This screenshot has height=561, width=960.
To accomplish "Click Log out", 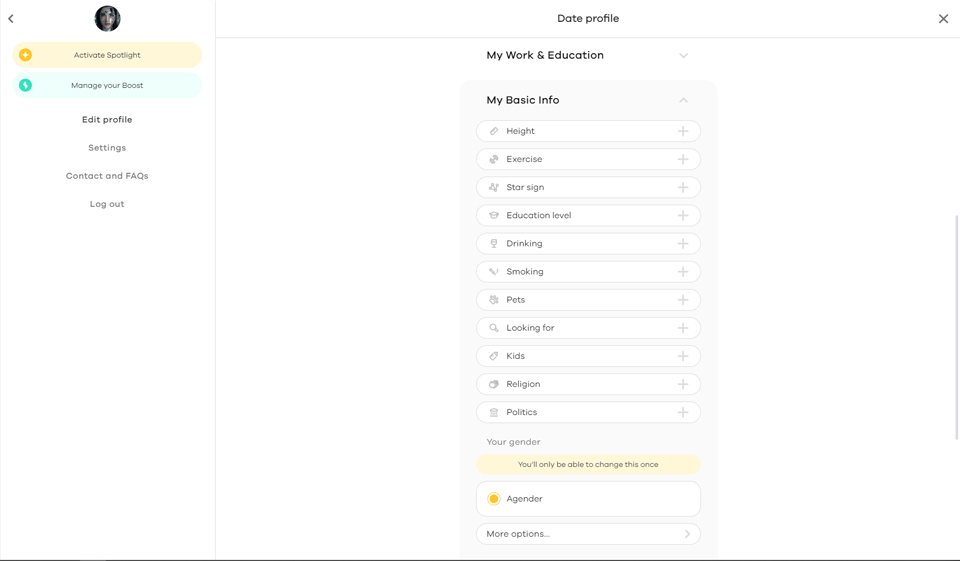I will click(107, 204).
